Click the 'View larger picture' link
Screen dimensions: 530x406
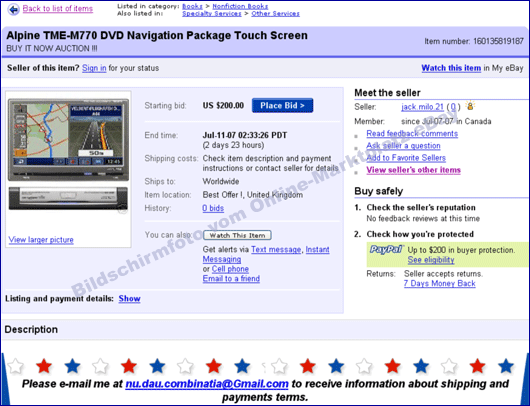(41, 240)
